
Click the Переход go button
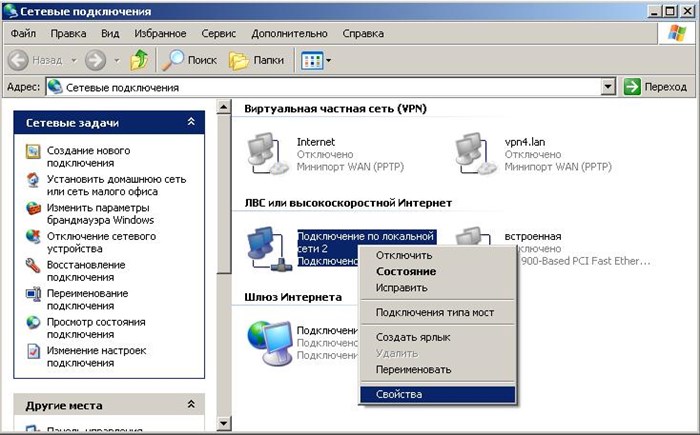[x=655, y=87]
